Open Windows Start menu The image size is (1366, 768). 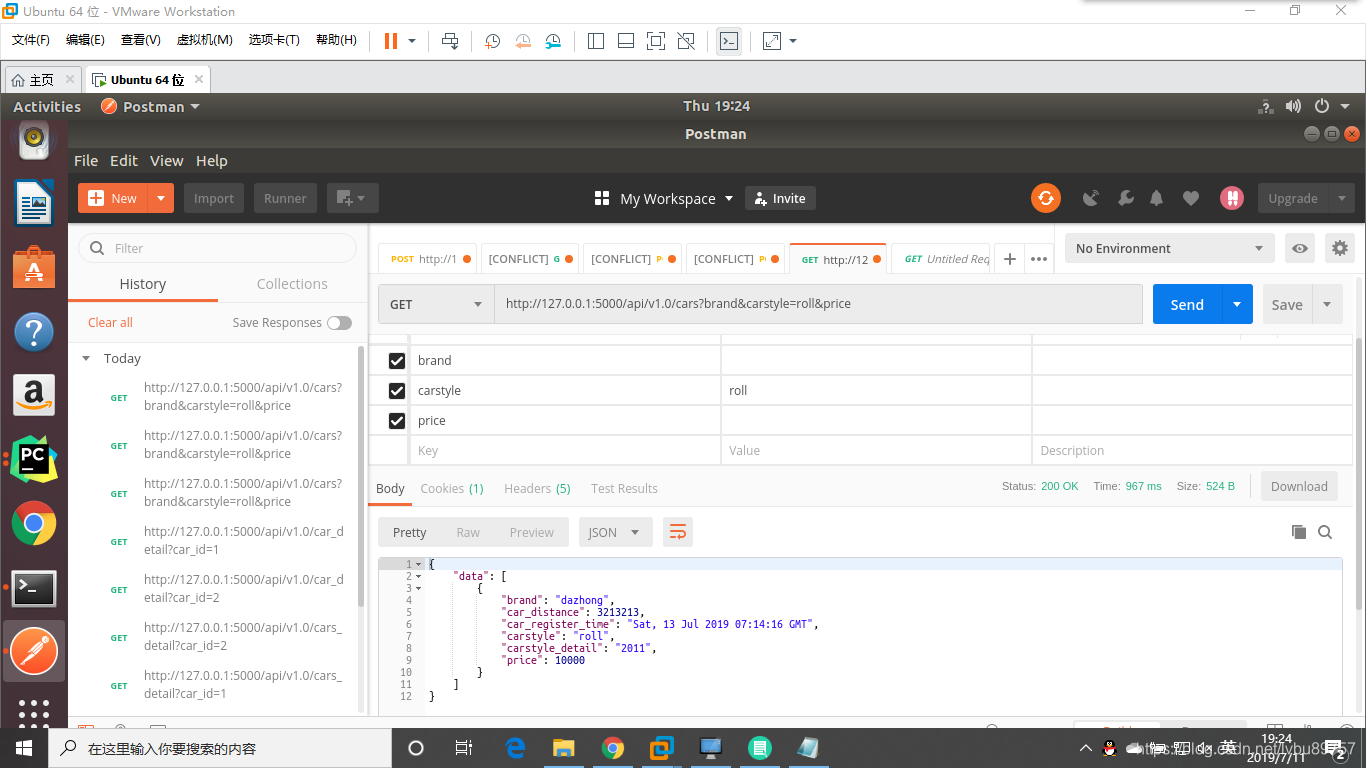pyautogui.click(x=24, y=748)
